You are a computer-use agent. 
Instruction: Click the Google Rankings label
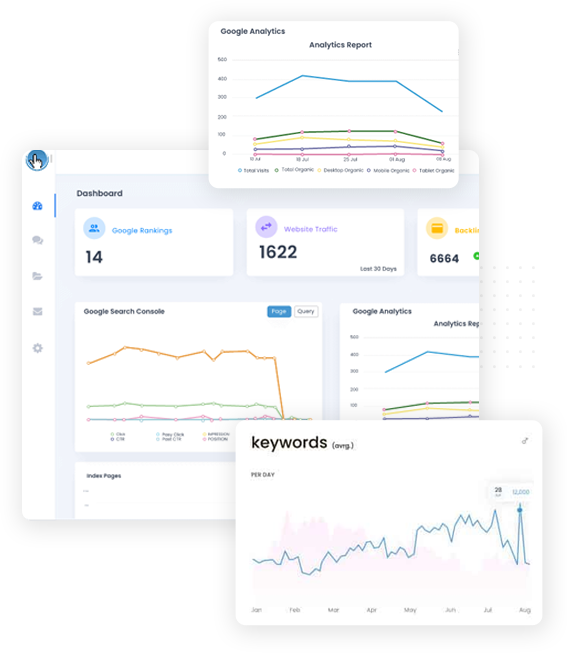tap(142, 230)
